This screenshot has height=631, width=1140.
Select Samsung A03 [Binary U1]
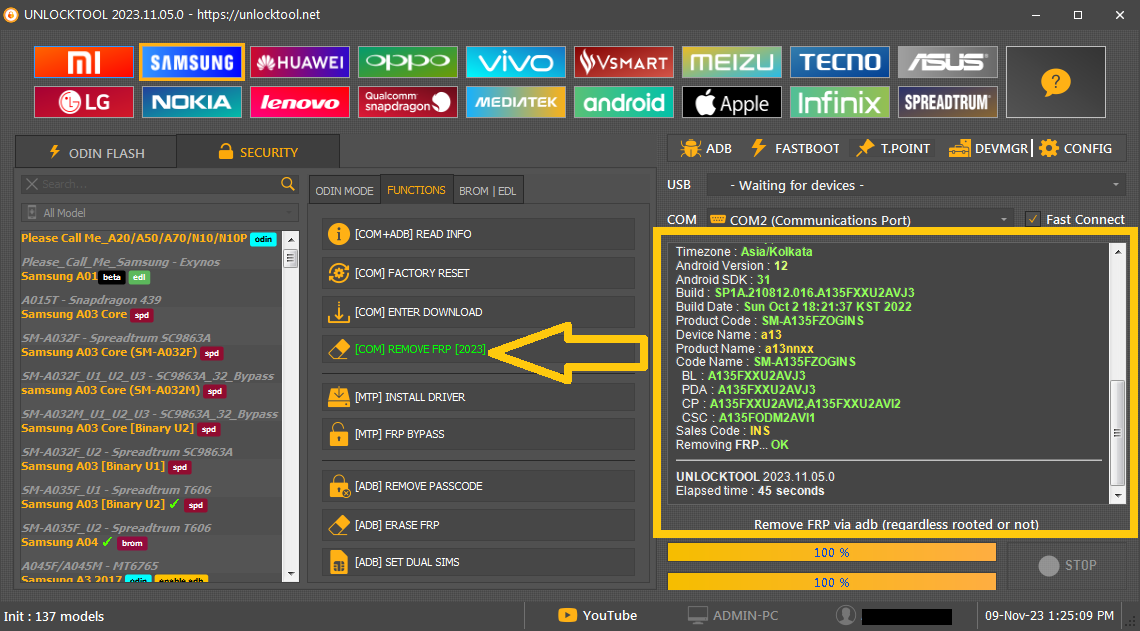93,466
